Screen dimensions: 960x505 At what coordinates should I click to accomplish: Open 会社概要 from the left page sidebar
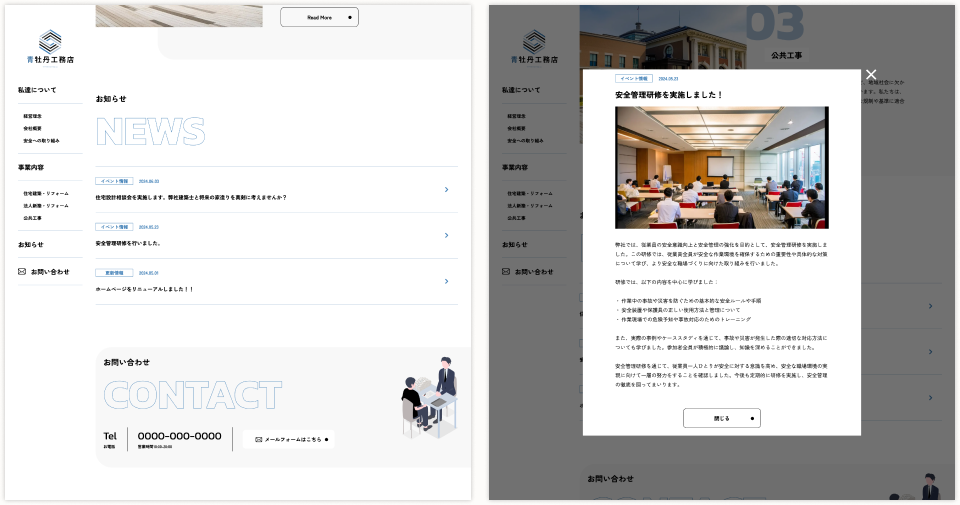point(34,128)
